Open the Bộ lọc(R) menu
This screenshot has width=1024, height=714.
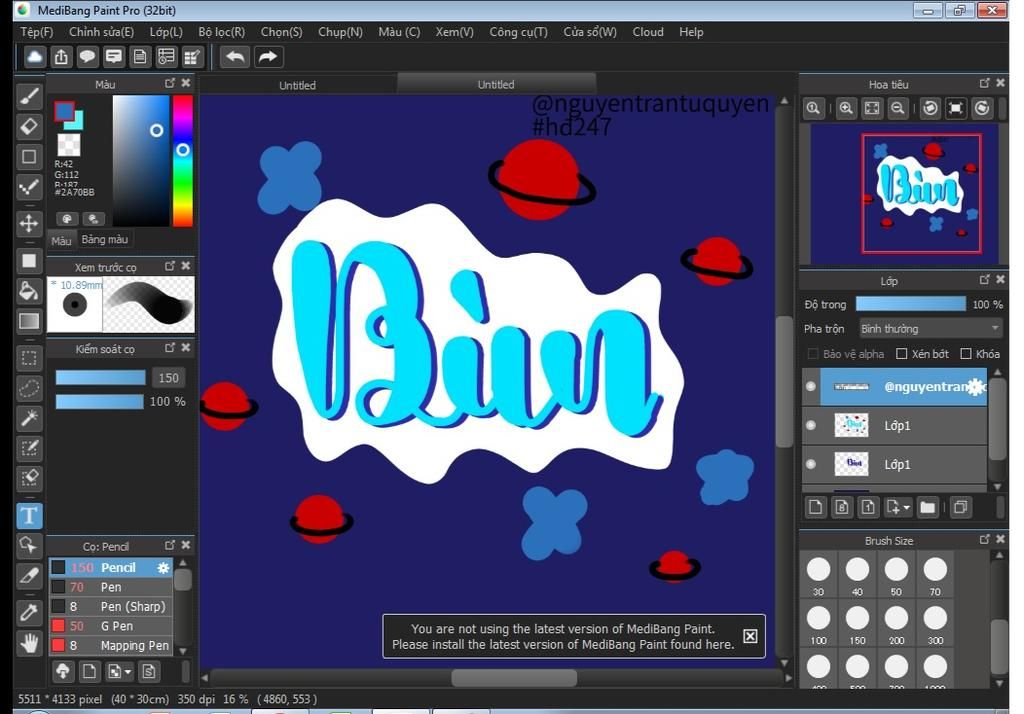pyautogui.click(x=221, y=32)
